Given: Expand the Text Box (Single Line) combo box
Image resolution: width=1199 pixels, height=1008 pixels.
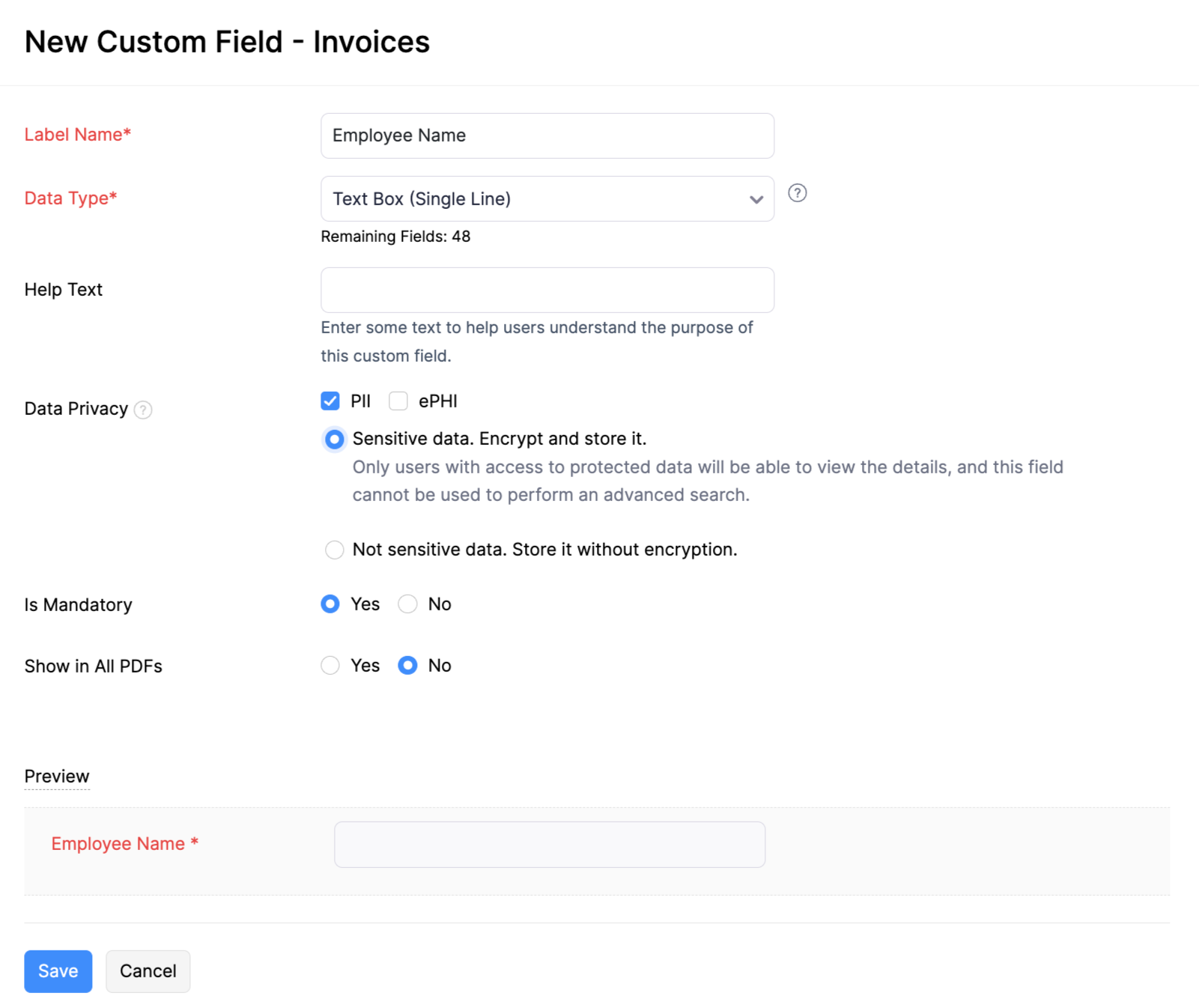Looking at the screenshot, I should 547,199.
